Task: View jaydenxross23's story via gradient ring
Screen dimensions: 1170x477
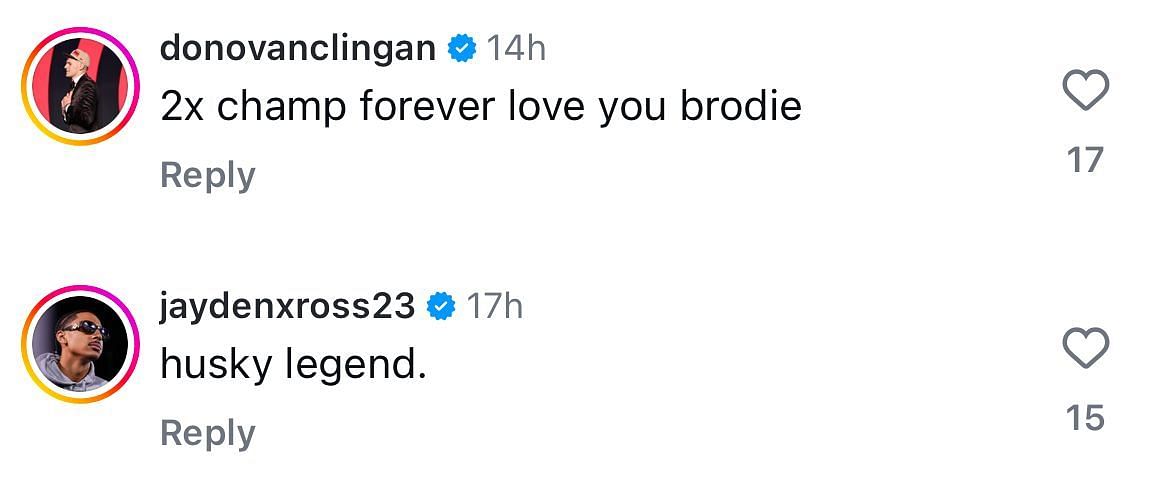Action: coord(81,344)
